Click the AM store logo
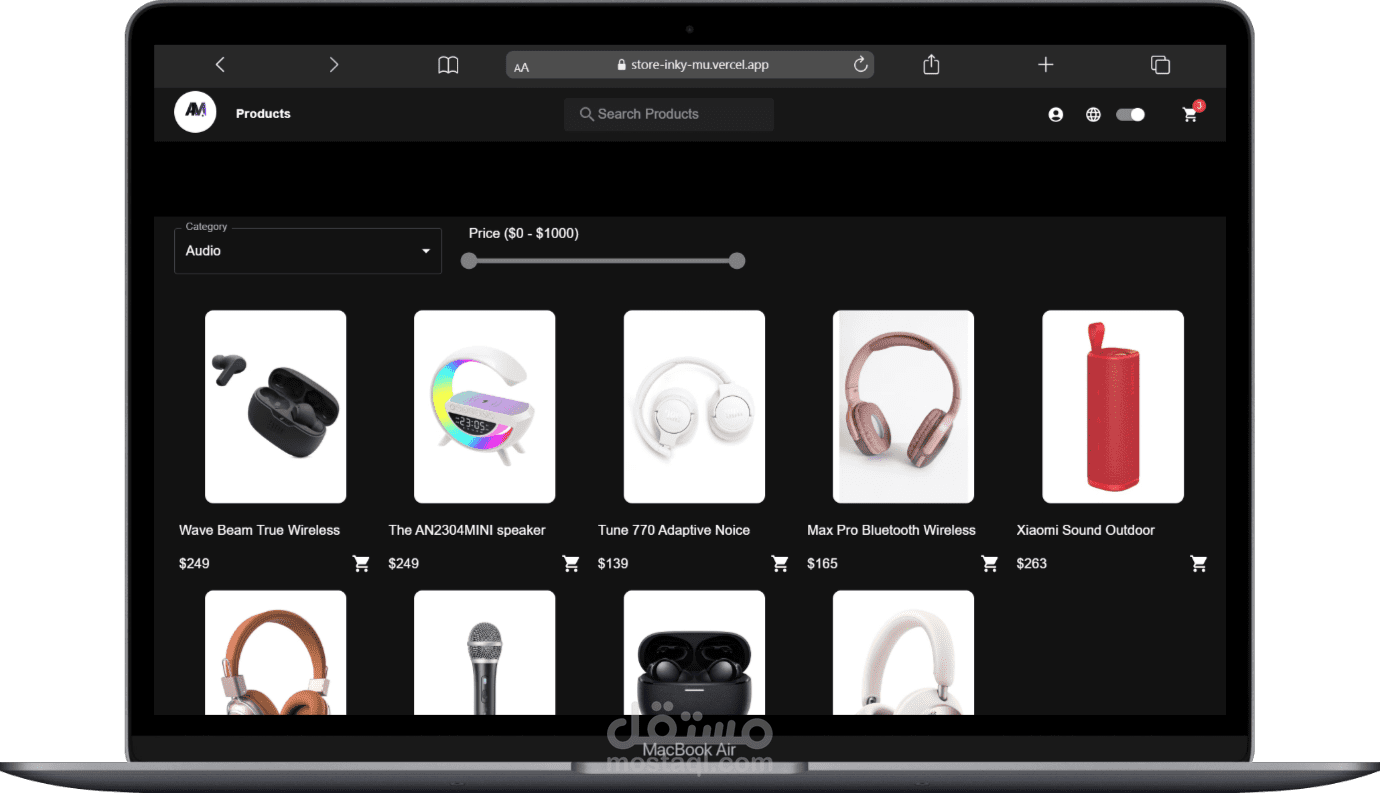 195,112
